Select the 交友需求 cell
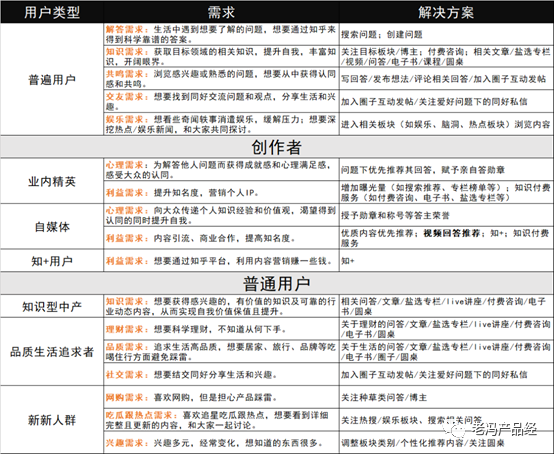Image resolution: width=554 pixels, height=454 pixels. (x=221, y=101)
